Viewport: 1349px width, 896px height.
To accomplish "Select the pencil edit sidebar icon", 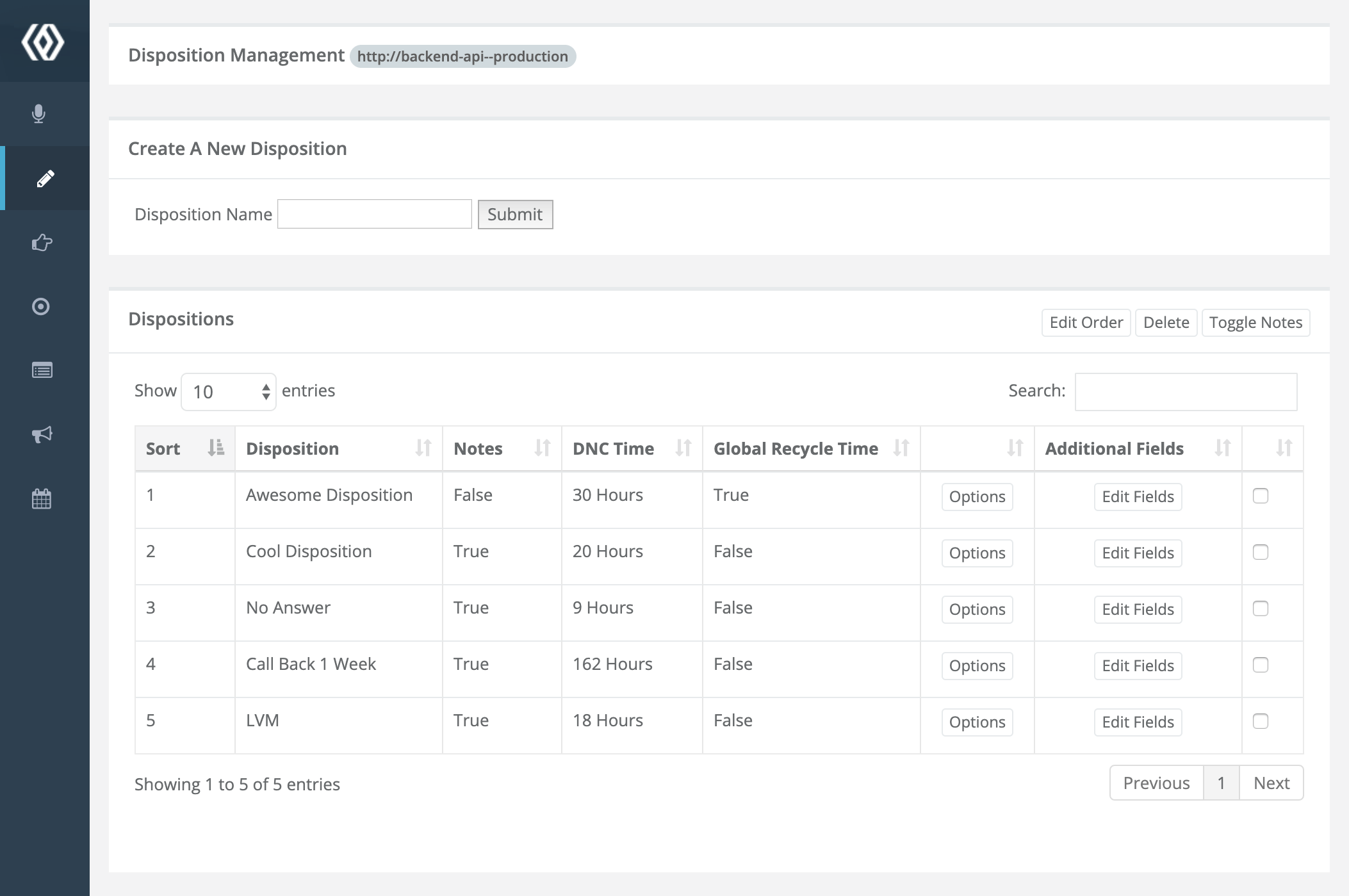I will tap(45, 178).
